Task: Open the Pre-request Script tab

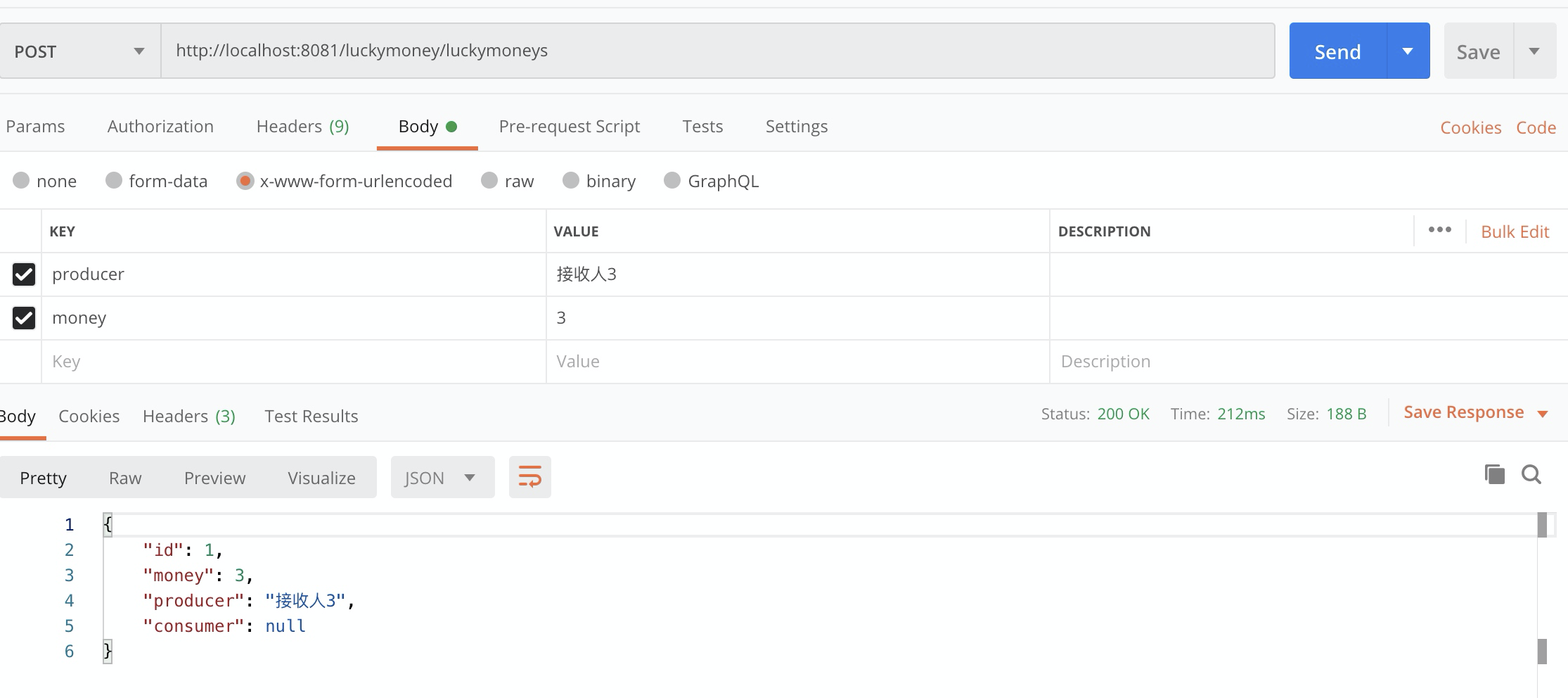Action: 569,127
